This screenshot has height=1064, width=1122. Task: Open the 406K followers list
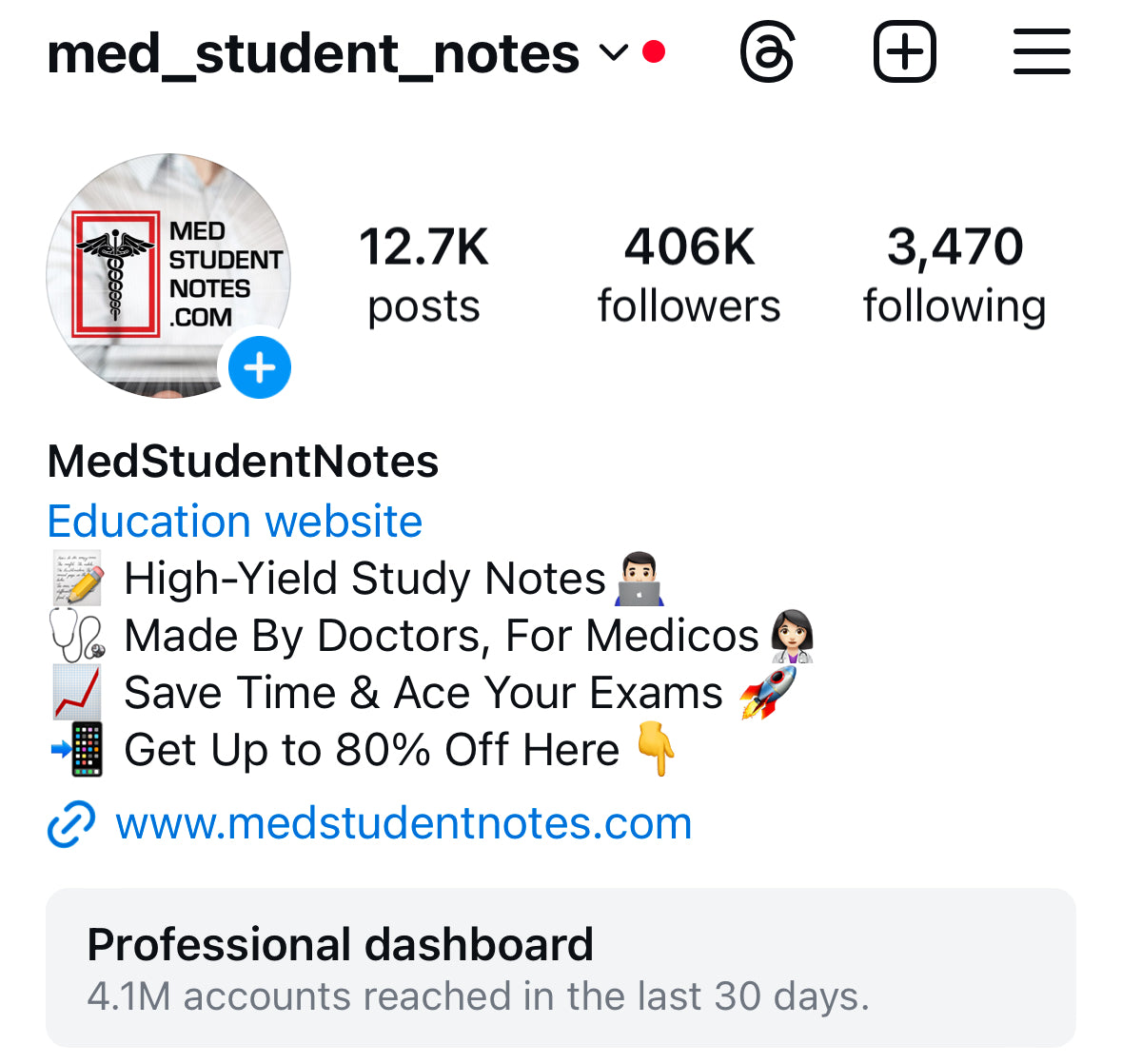(x=689, y=275)
